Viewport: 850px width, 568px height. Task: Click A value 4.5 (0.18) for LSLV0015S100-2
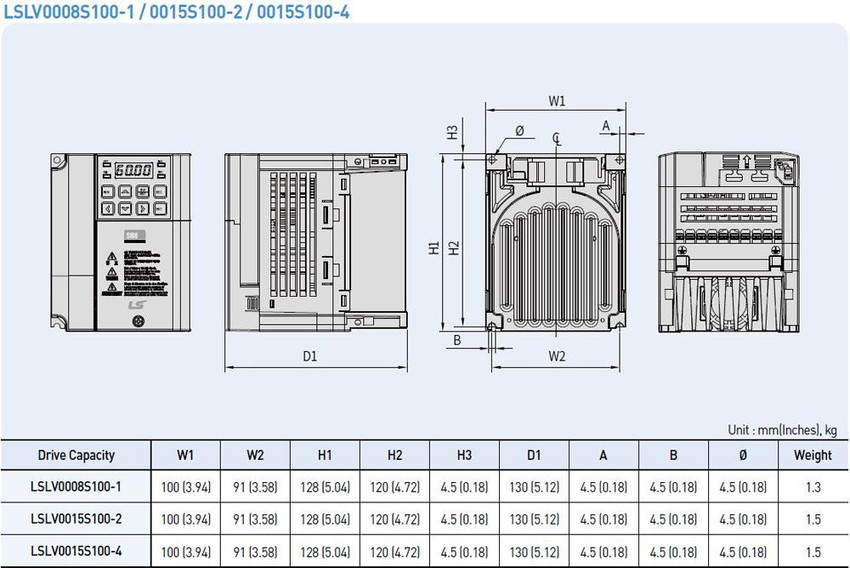click(x=603, y=520)
